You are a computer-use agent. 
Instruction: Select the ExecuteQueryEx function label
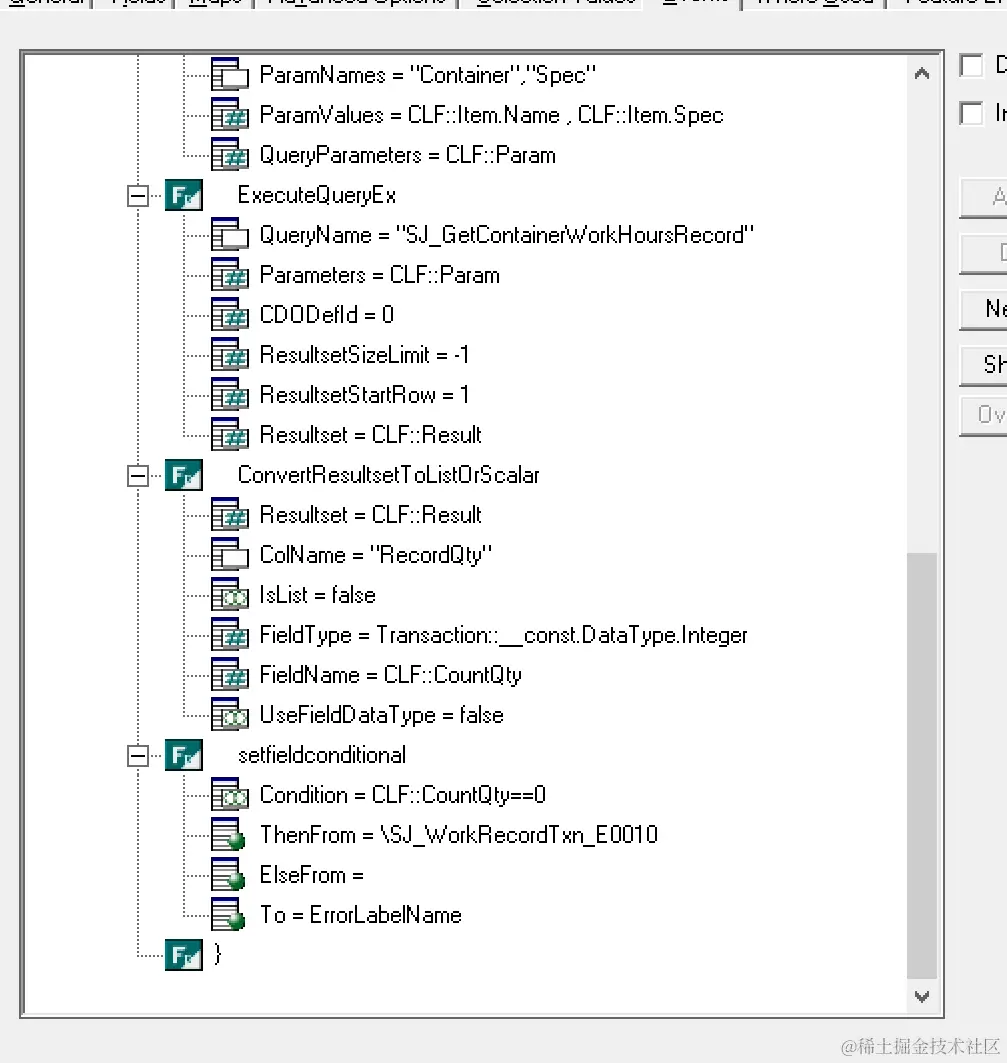coord(317,195)
